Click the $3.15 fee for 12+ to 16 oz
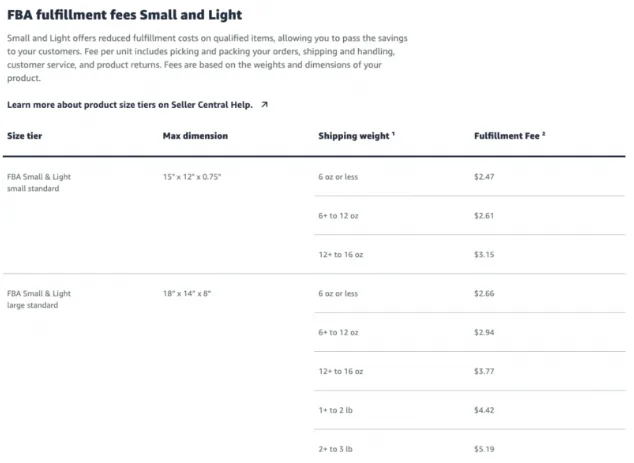This screenshot has height=463, width=634. point(484,254)
